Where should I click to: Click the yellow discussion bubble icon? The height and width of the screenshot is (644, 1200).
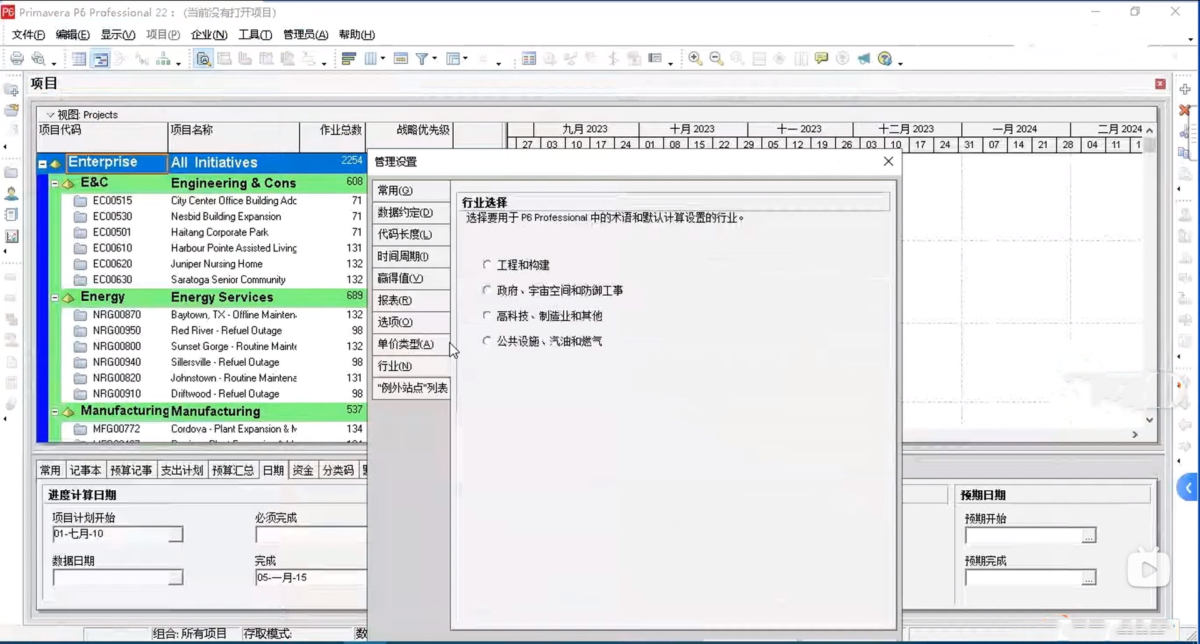tap(821, 59)
